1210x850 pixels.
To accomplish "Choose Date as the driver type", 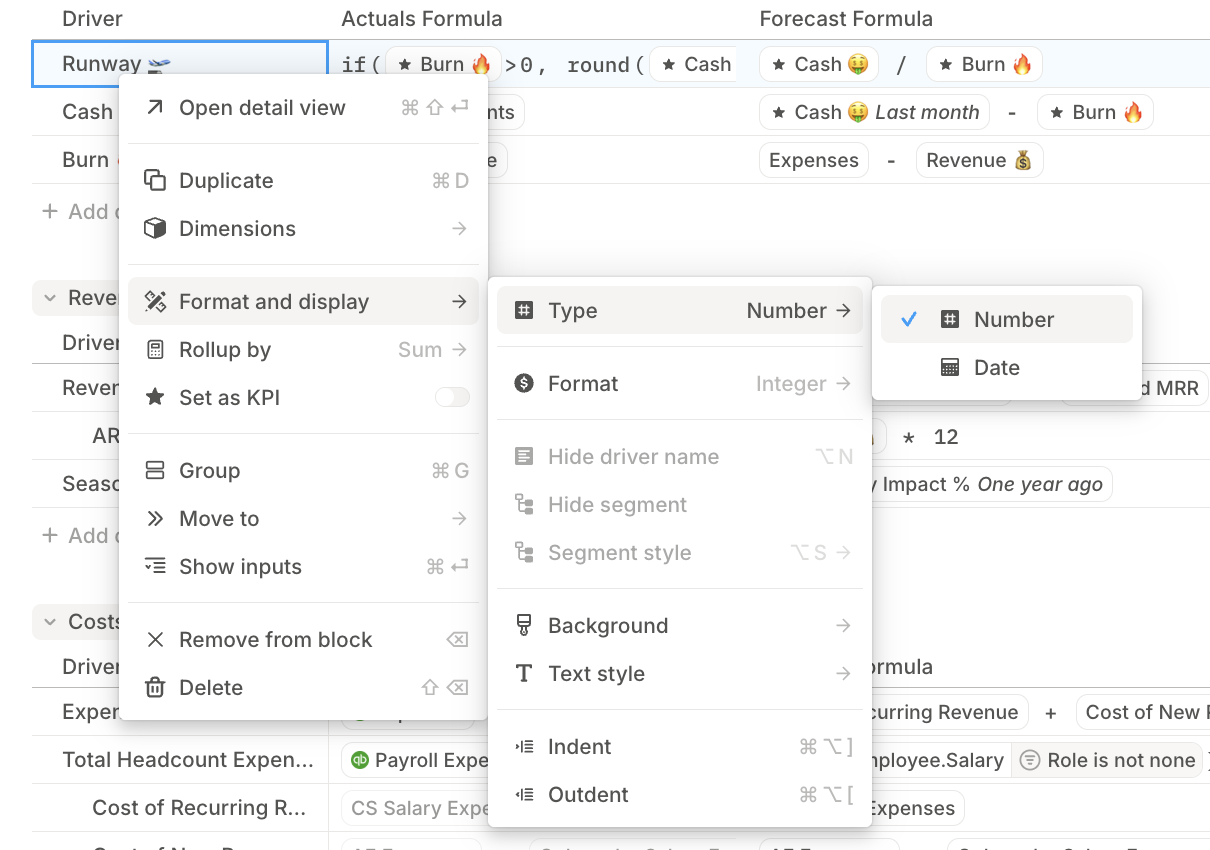I will tap(1007, 368).
